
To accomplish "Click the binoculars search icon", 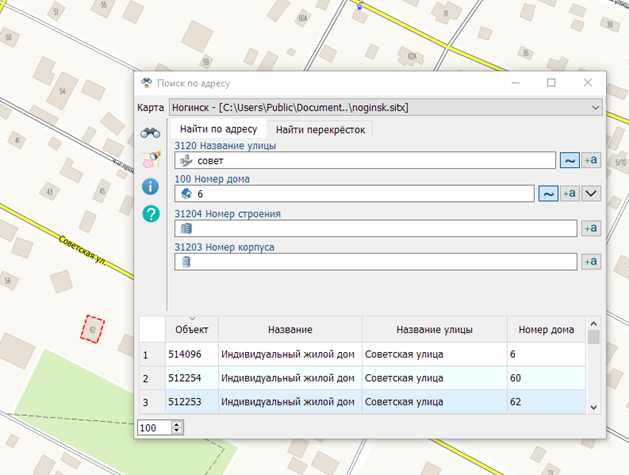I will coord(150,132).
